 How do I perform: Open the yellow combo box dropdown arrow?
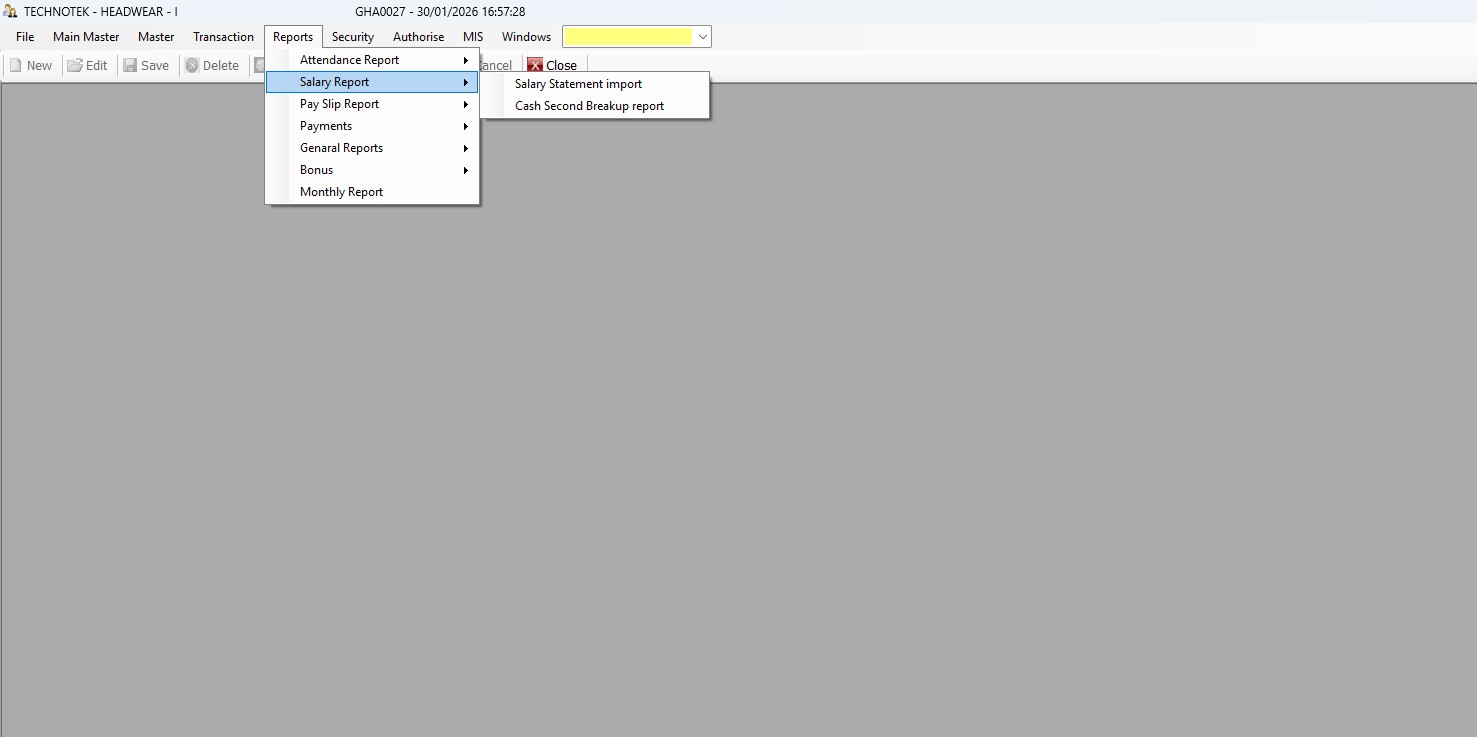[703, 37]
